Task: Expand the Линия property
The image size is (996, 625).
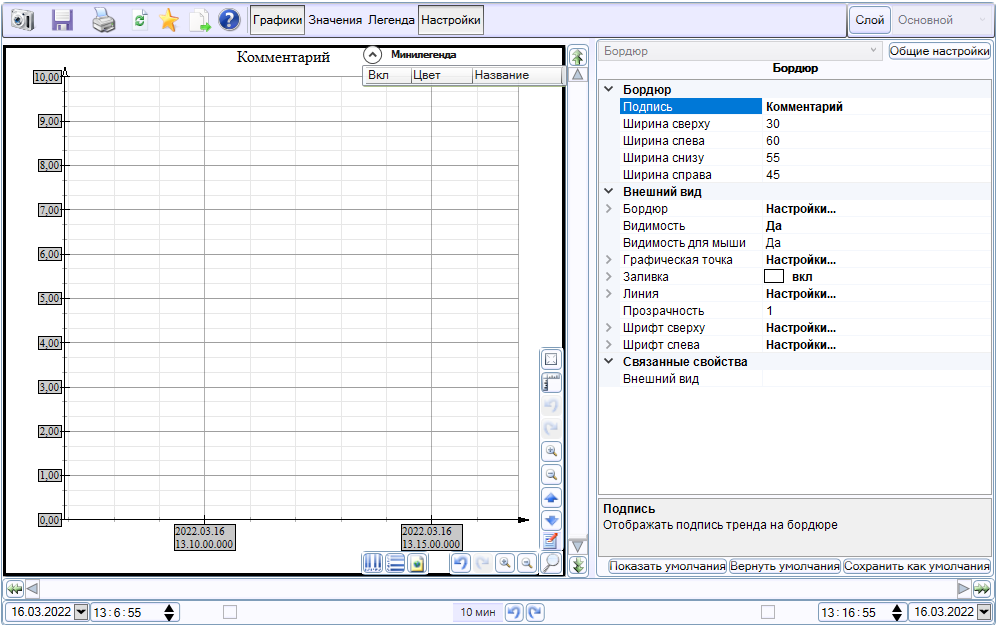Action: click(x=609, y=293)
